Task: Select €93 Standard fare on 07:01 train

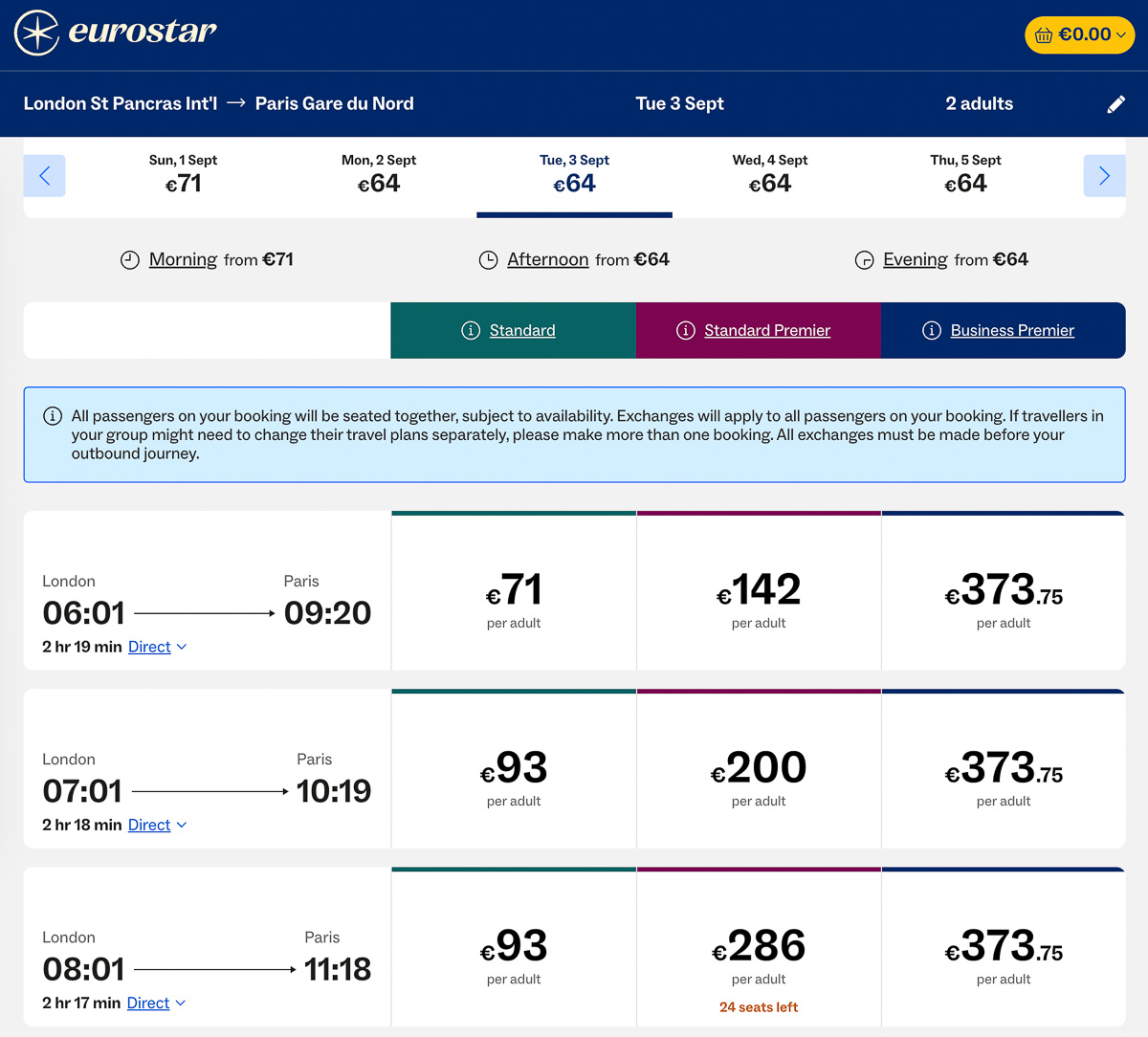Action: (514, 770)
